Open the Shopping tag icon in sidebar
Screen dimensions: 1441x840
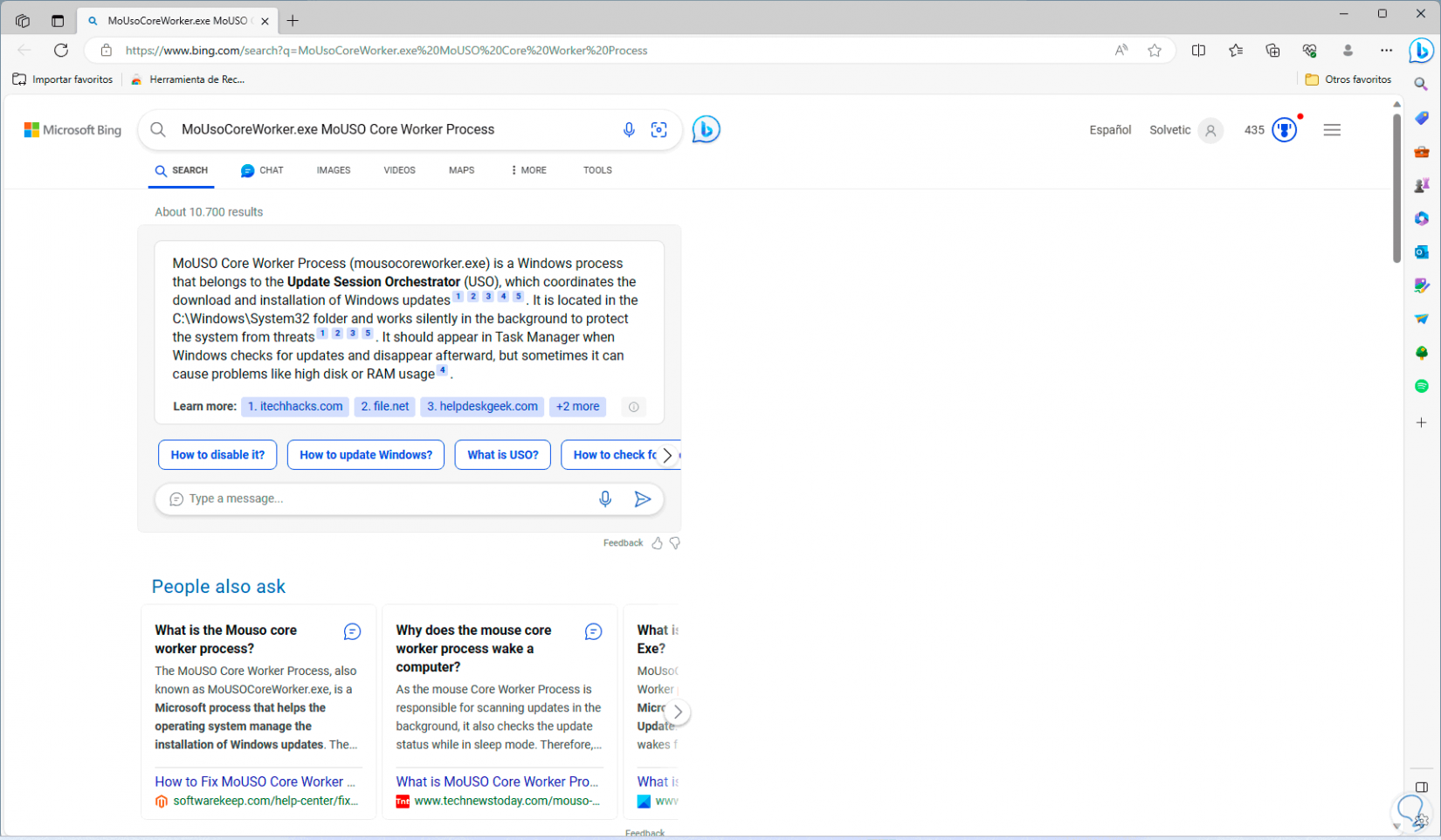coord(1422,118)
